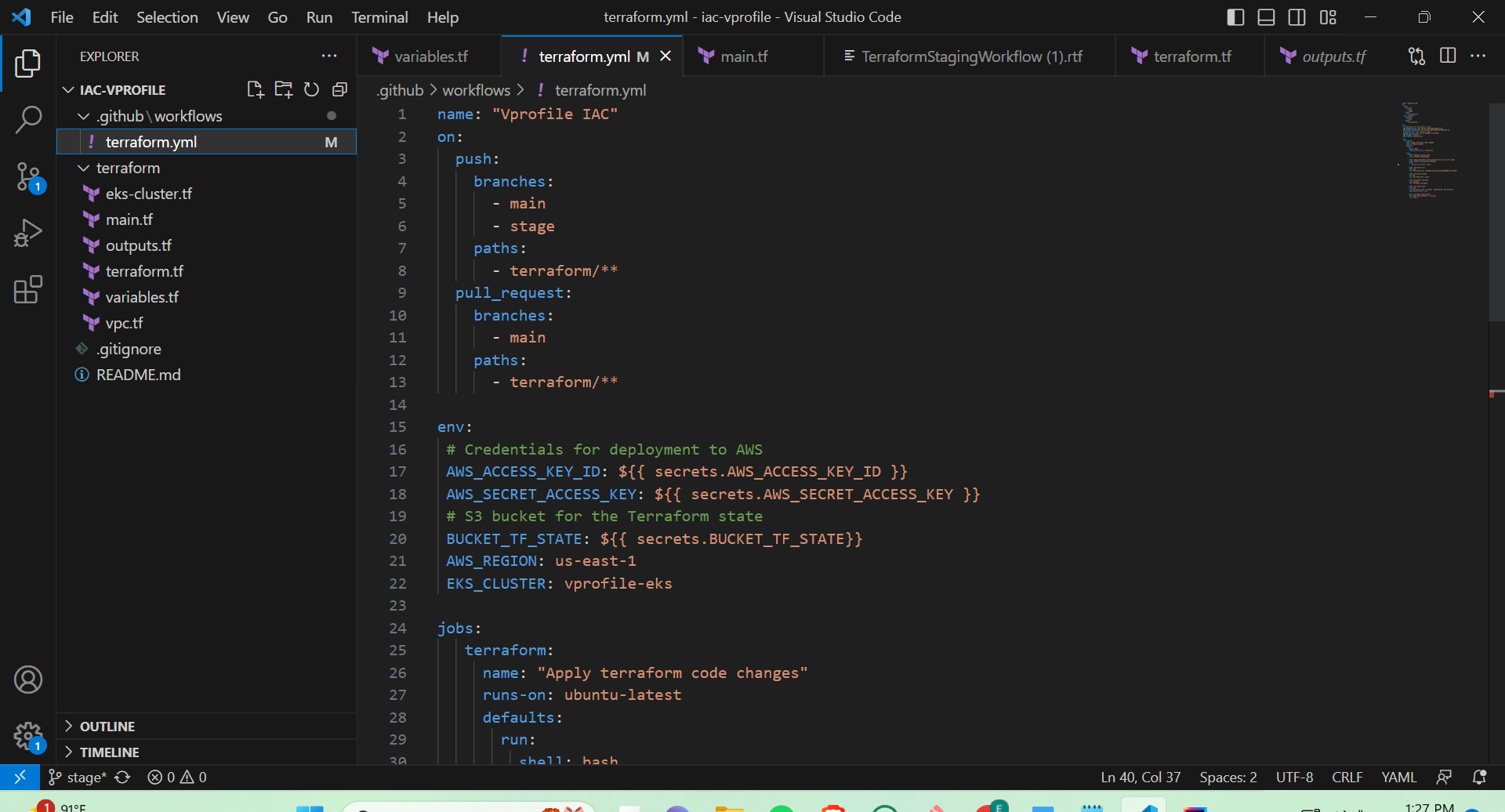Open .gitignore file

(x=207, y=349)
